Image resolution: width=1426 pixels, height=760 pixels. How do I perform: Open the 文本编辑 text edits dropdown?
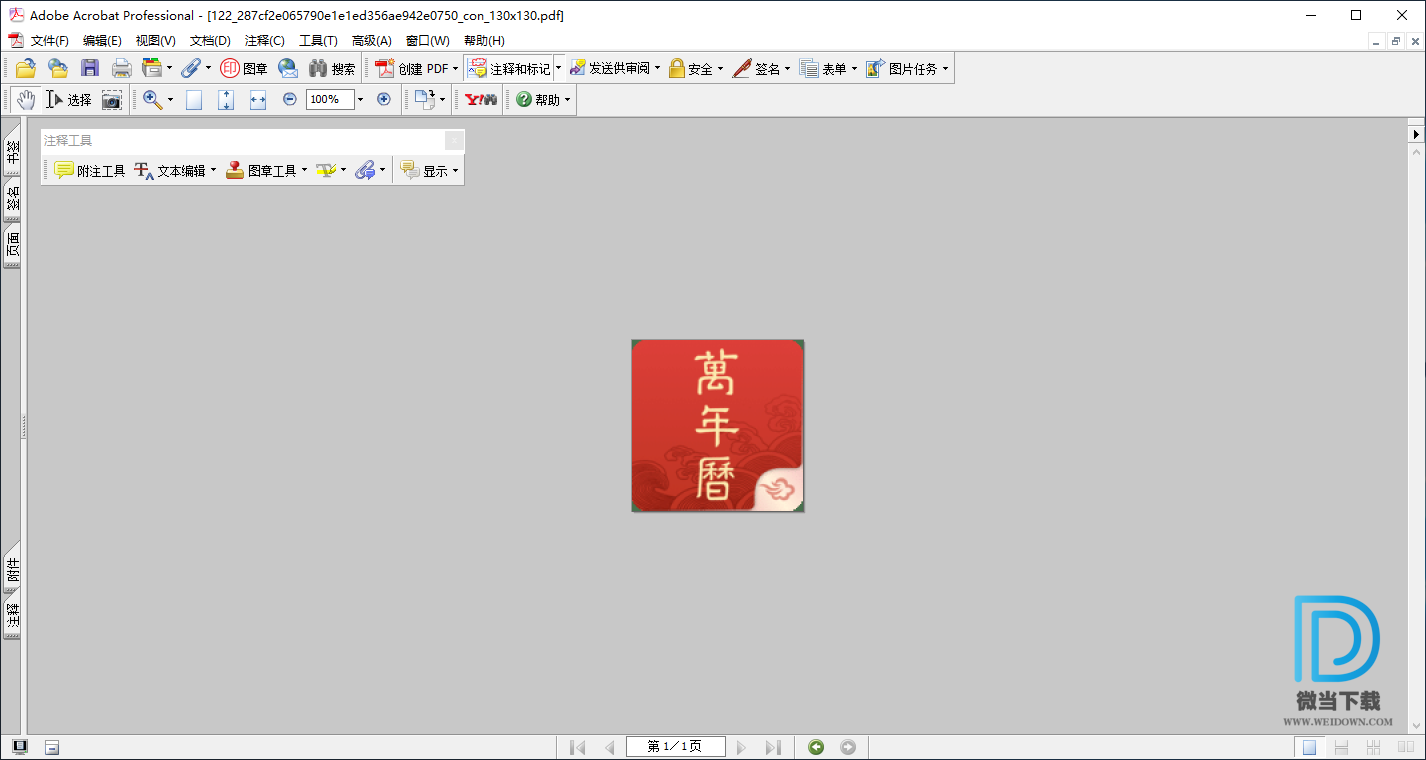[x=175, y=170]
